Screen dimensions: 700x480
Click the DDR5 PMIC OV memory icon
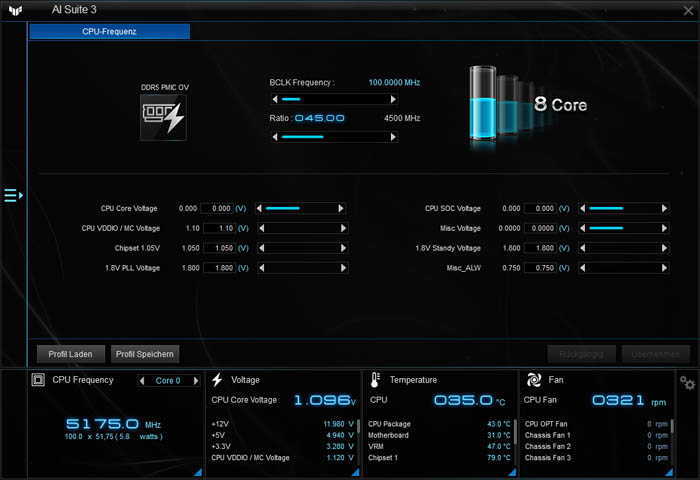(163, 117)
